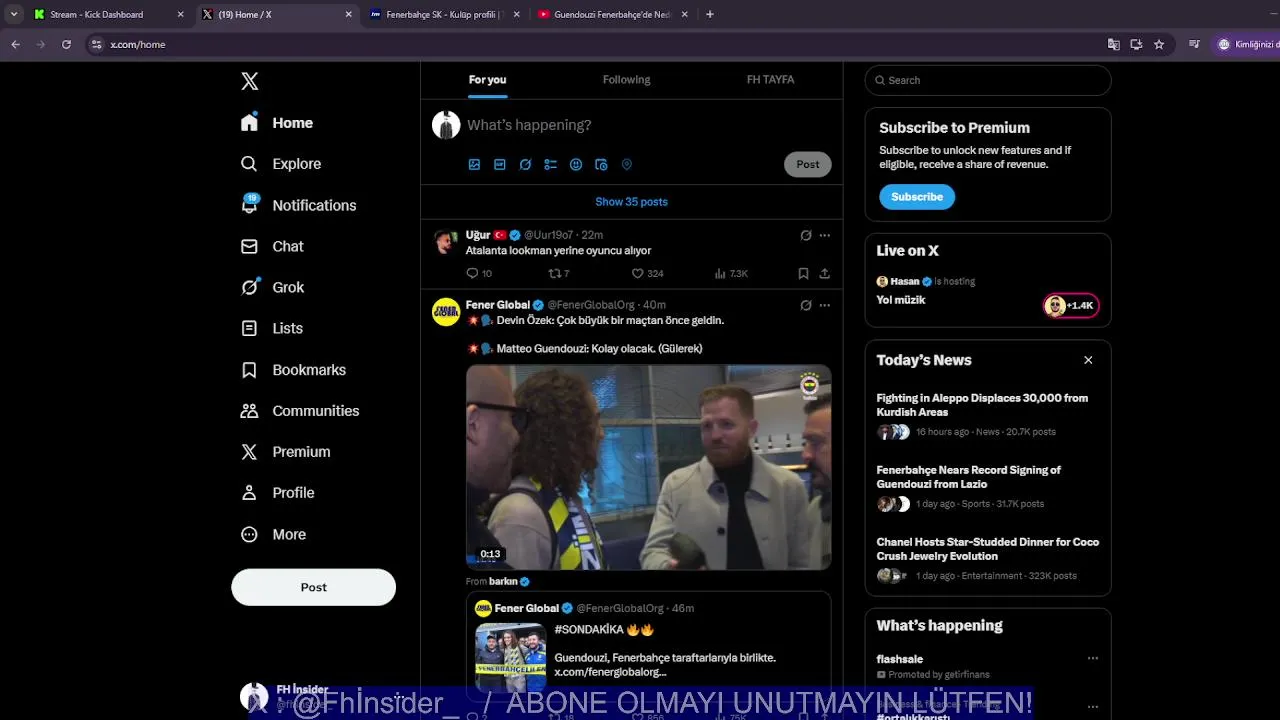Open Communities in the sidebar

click(x=300, y=411)
